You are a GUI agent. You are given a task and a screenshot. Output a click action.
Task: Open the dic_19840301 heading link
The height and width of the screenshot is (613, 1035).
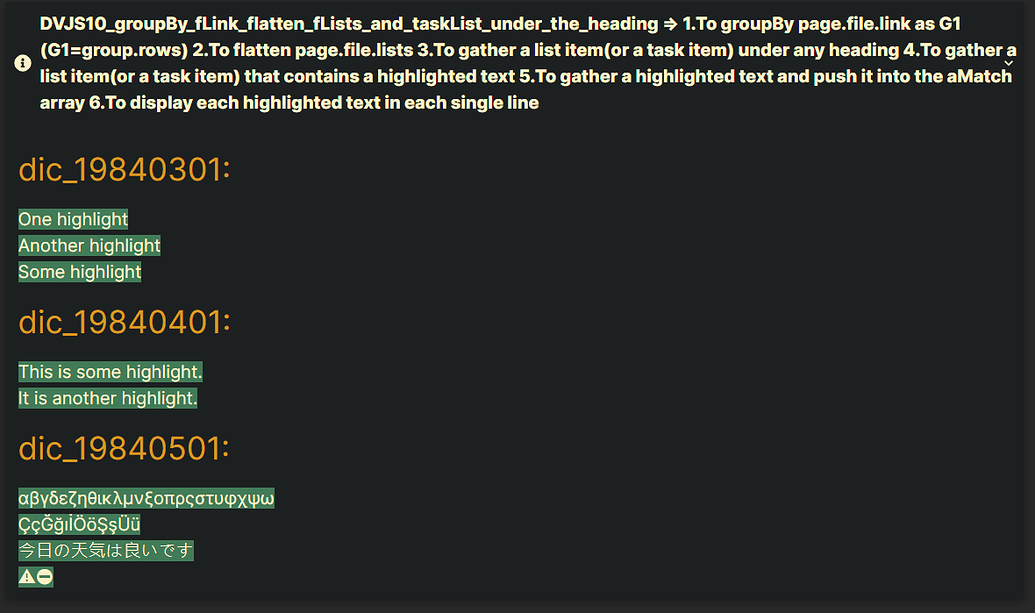coord(123,170)
